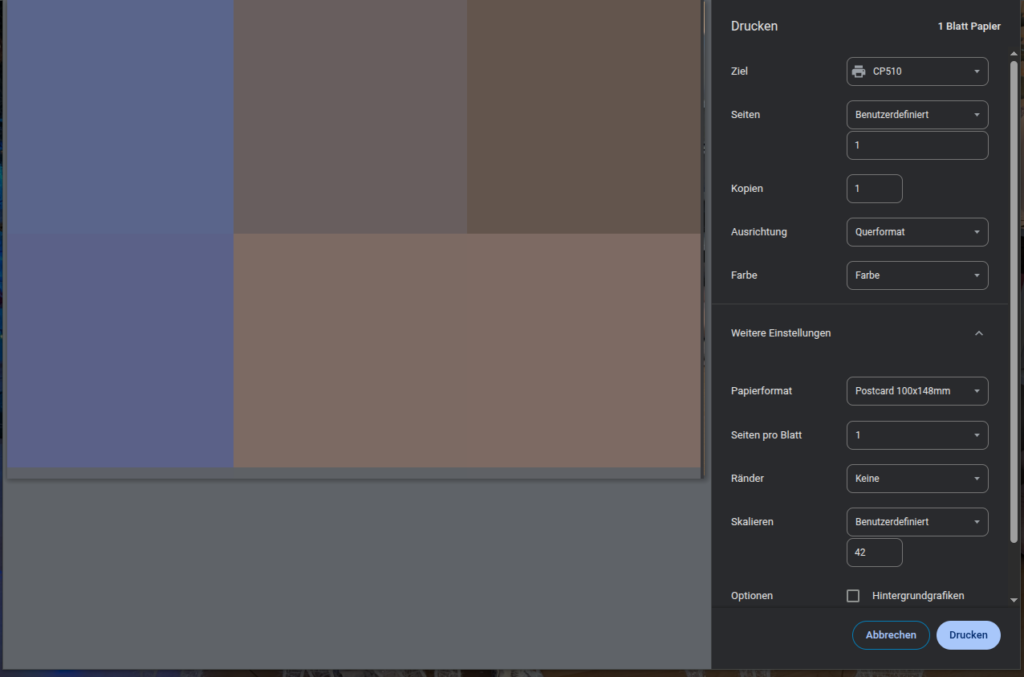Click the custom page range input field
Image resolution: width=1024 pixels, height=677 pixels.
point(917,146)
